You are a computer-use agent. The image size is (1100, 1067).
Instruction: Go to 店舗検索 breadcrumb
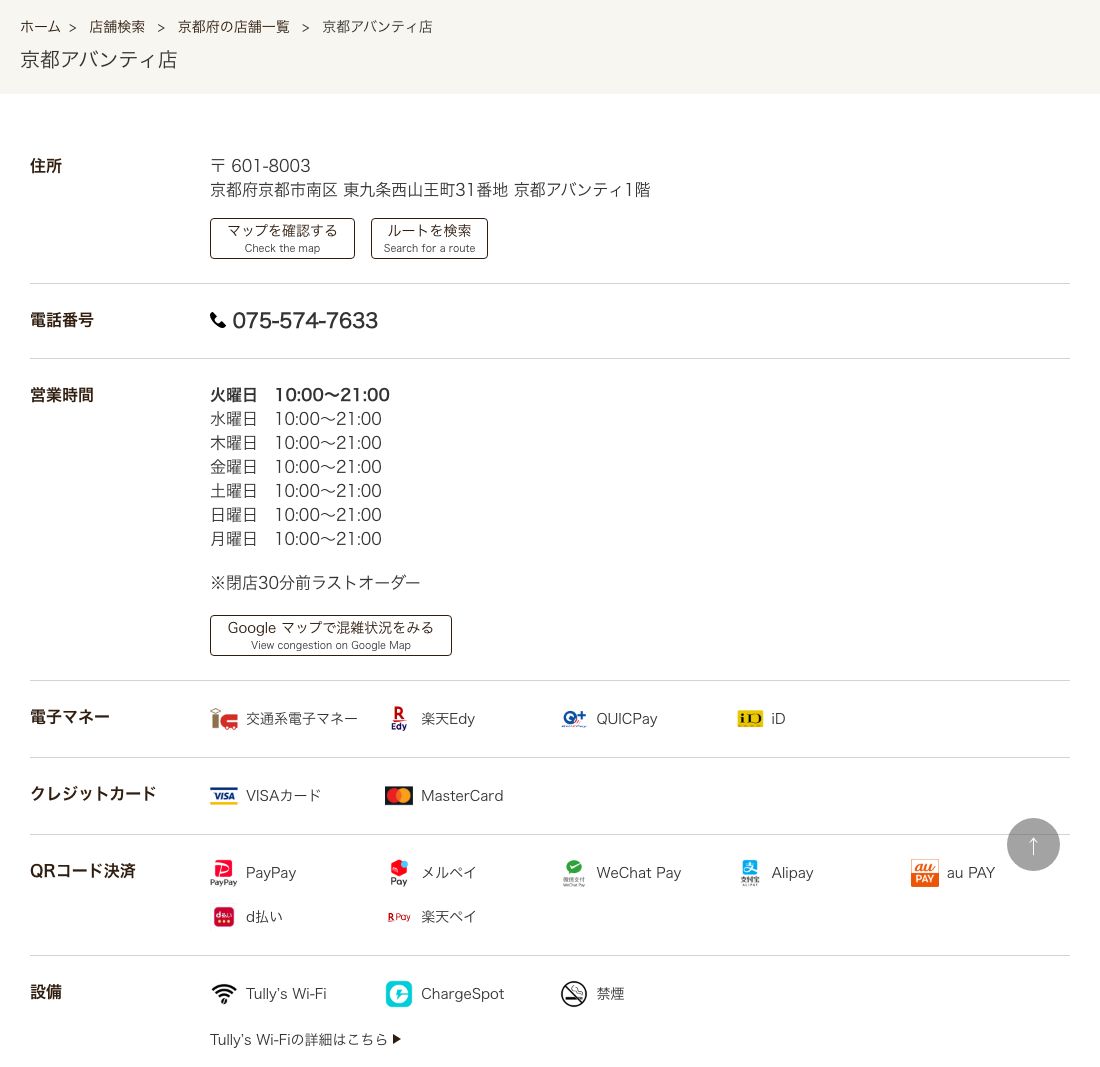[x=116, y=27]
